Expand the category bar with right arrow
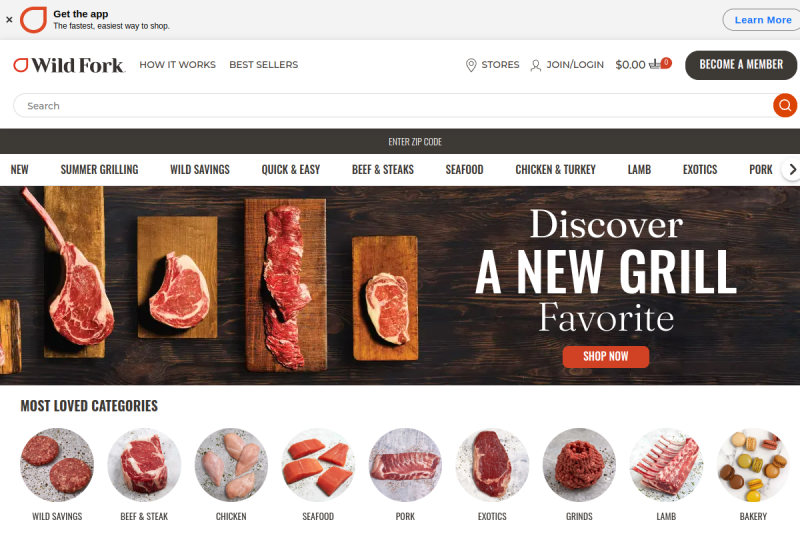The image size is (800, 533). 792,170
